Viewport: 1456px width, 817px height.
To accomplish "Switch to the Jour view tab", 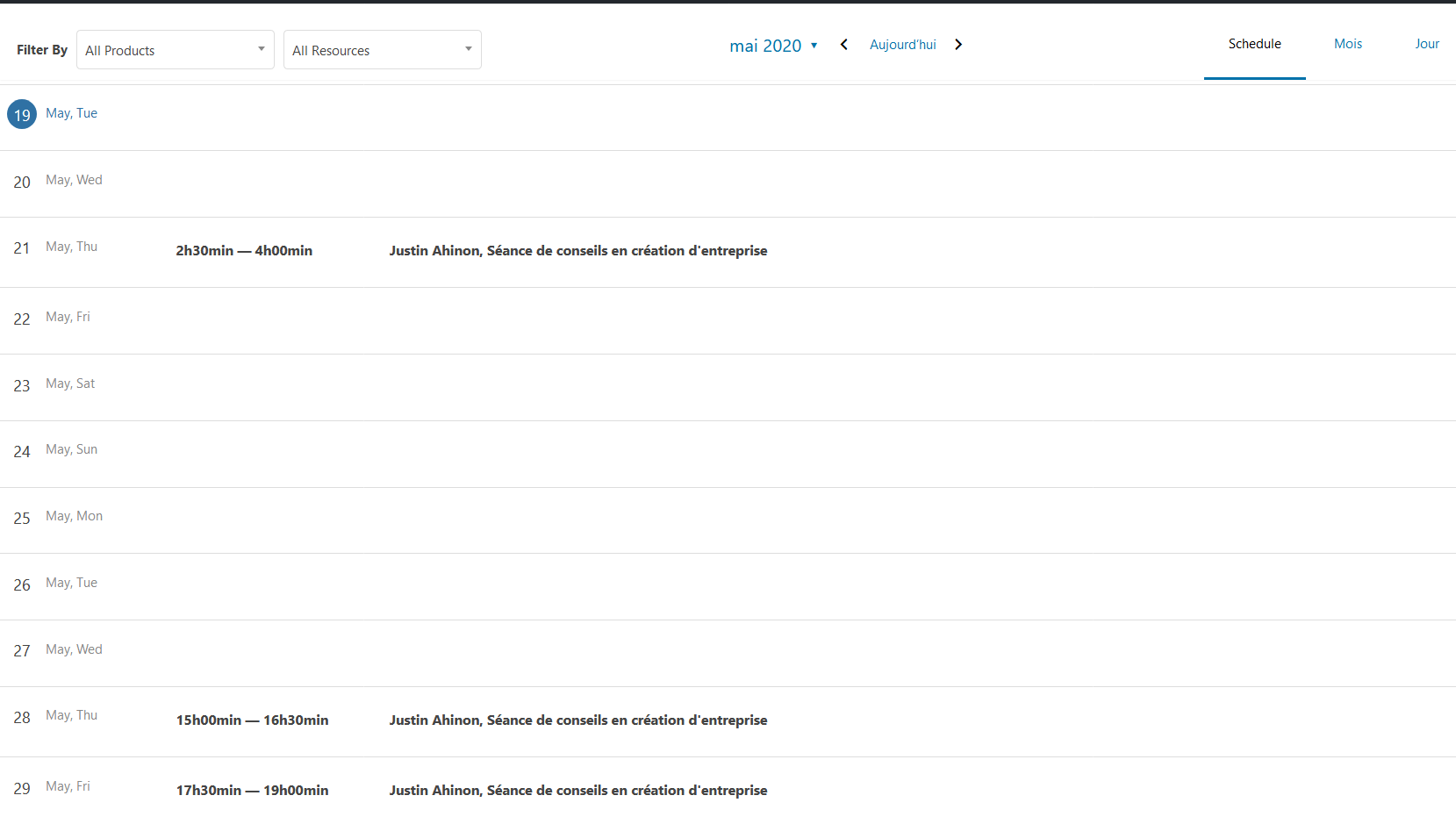I will (x=1426, y=44).
